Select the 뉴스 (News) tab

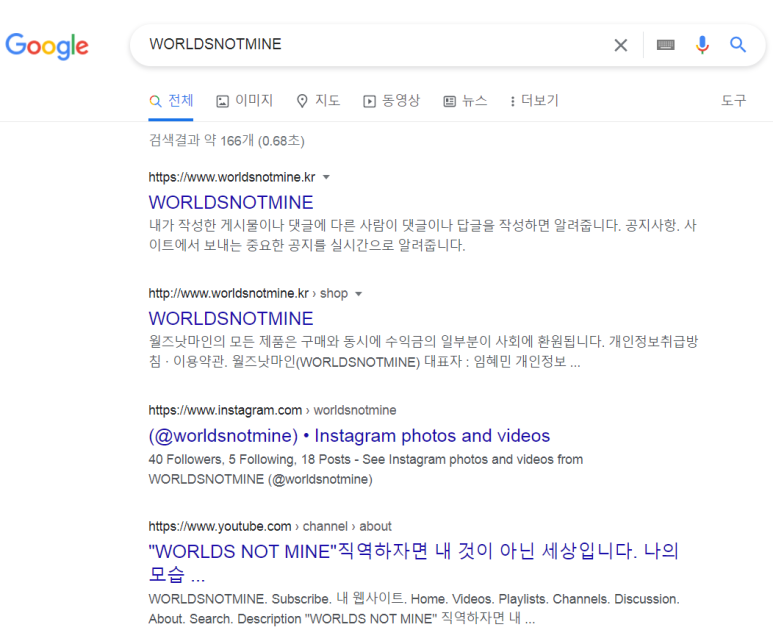pyautogui.click(x=465, y=101)
